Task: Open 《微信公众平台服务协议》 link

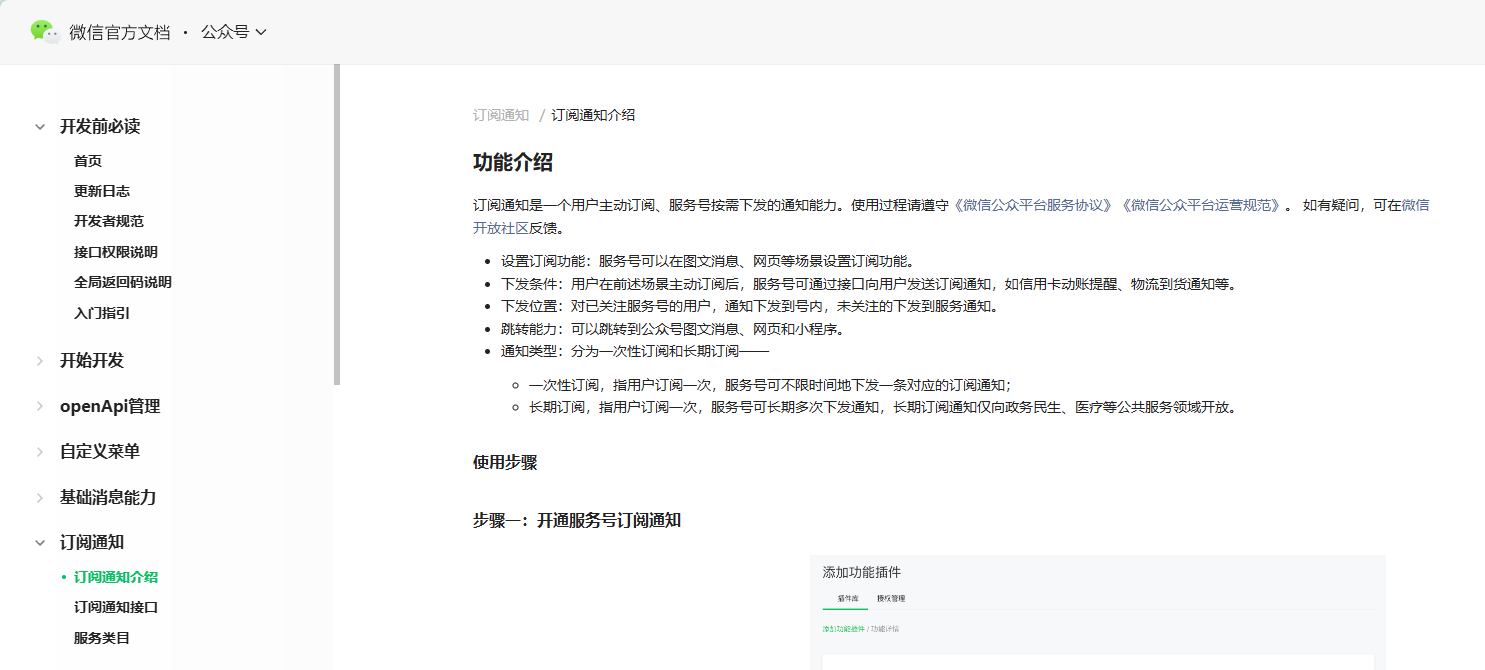Action: coord(1033,205)
